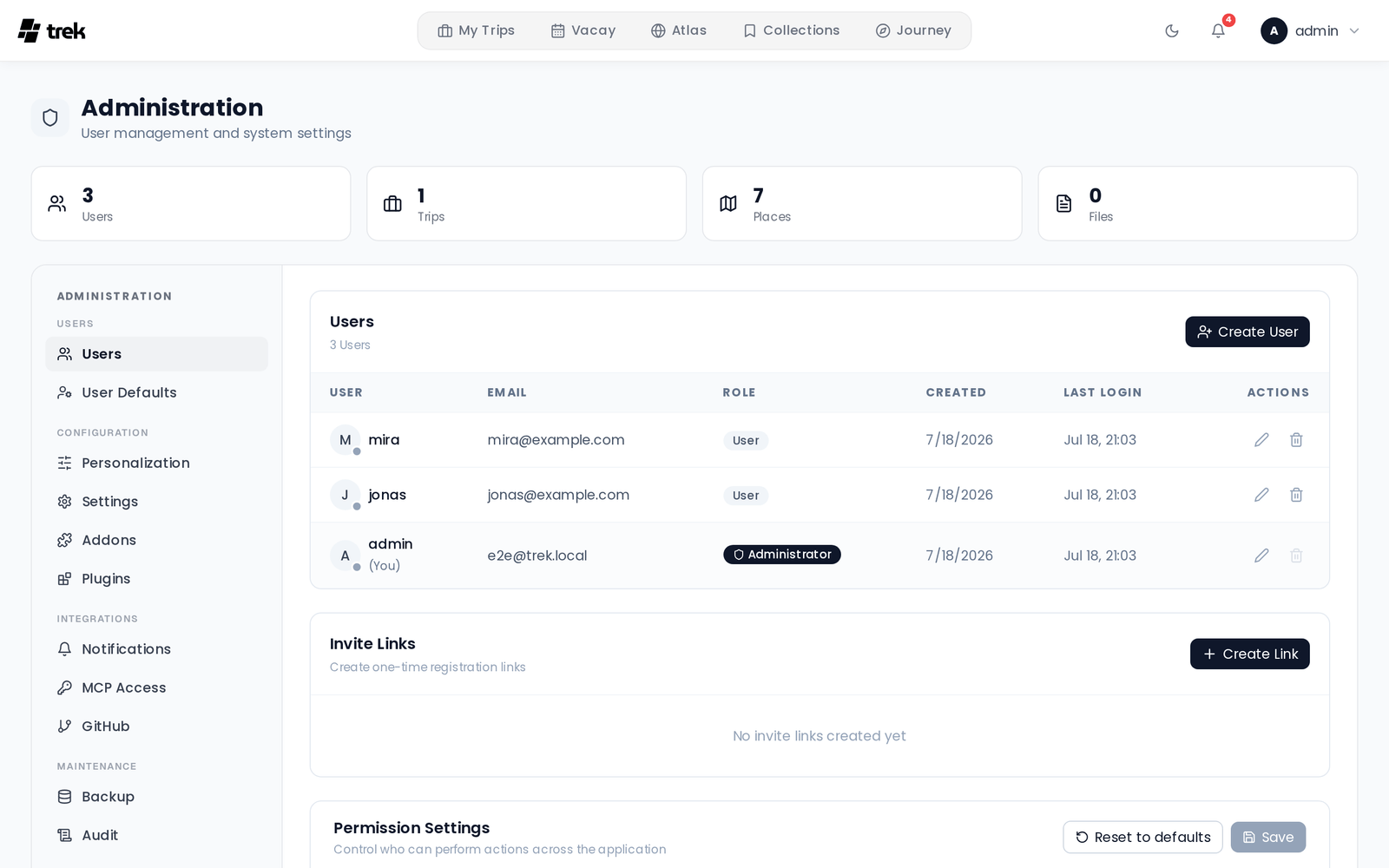1389x868 pixels.
Task: Open the Plugins section
Action: (x=156, y=579)
